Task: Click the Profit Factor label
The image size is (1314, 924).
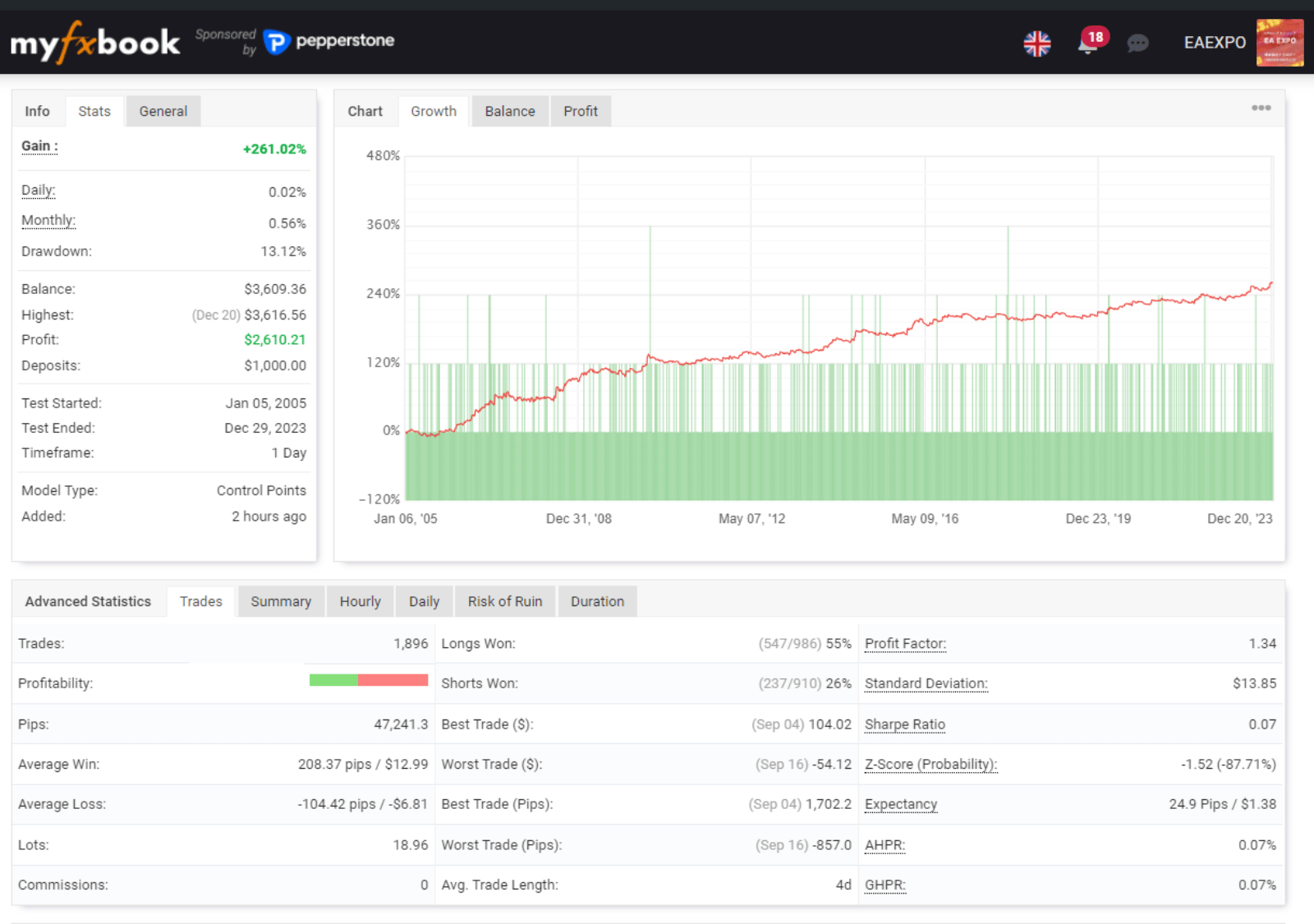Action: tap(905, 644)
